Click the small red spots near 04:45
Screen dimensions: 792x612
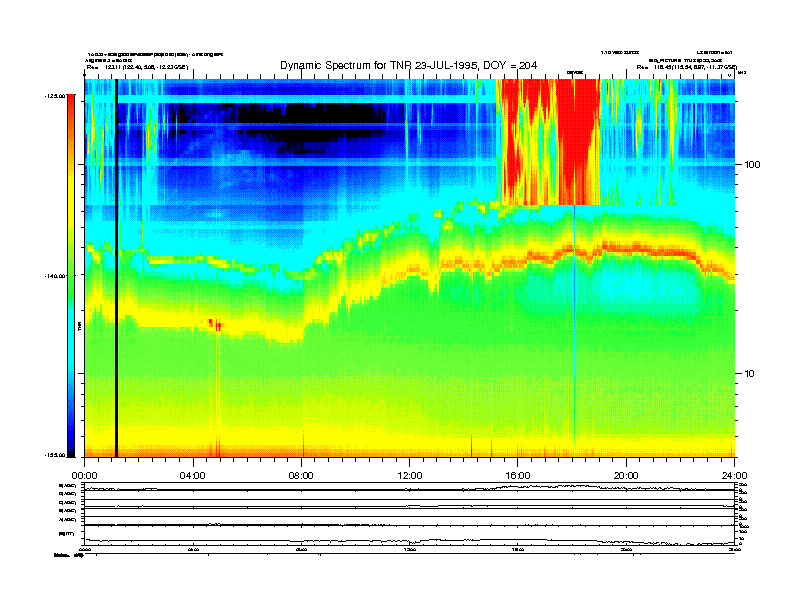point(215,324)
